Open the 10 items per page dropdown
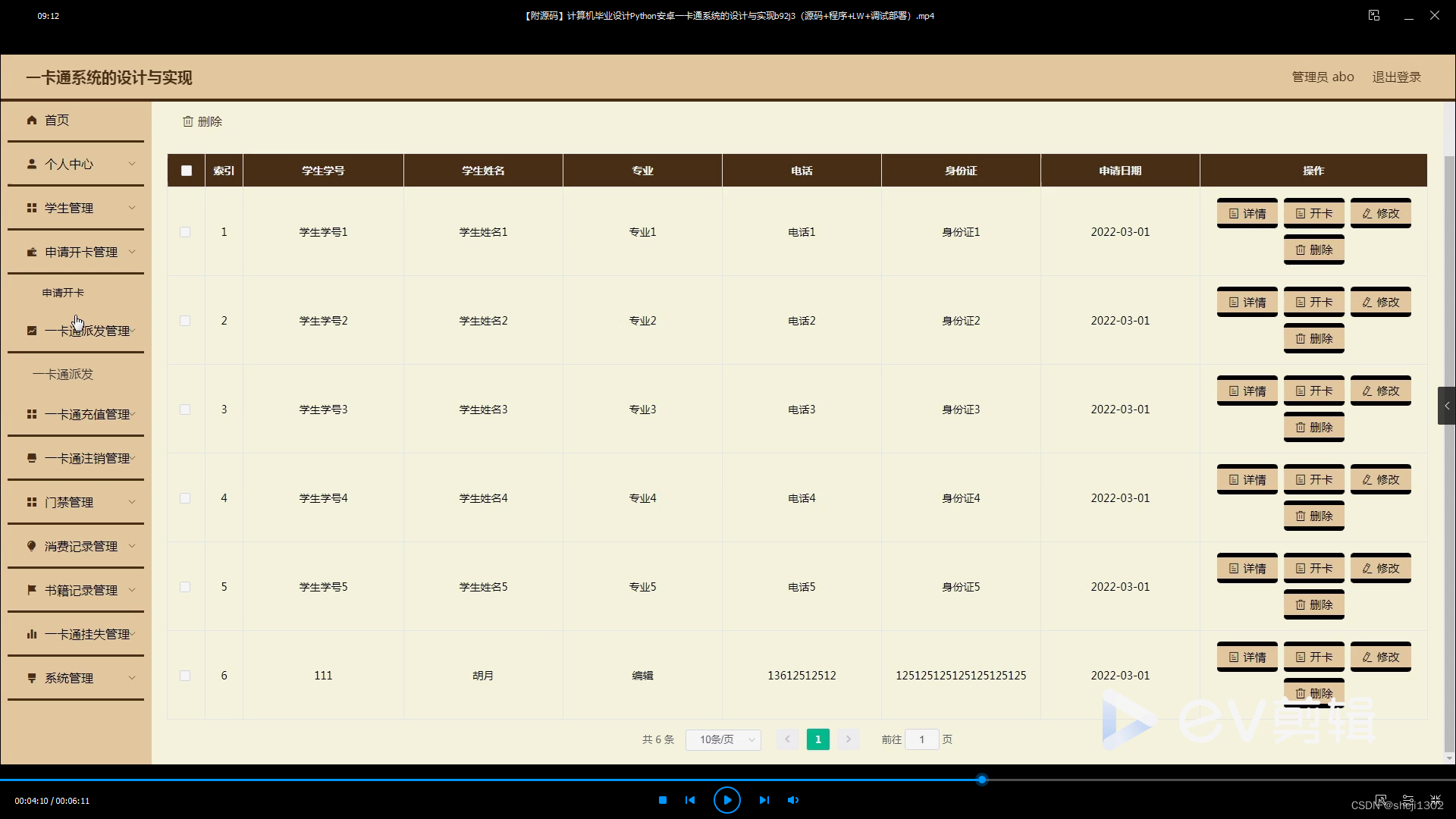The image size is (1456, 819). [x=723, y=739]
